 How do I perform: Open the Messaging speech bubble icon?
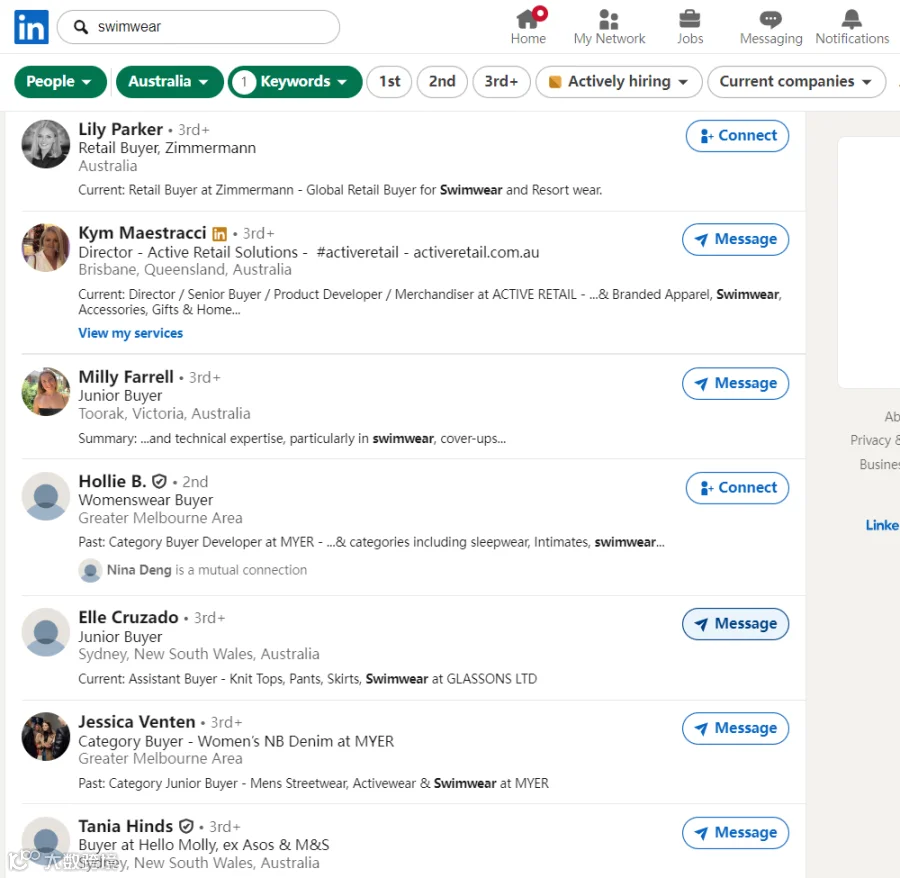click(x=770, y=20)
